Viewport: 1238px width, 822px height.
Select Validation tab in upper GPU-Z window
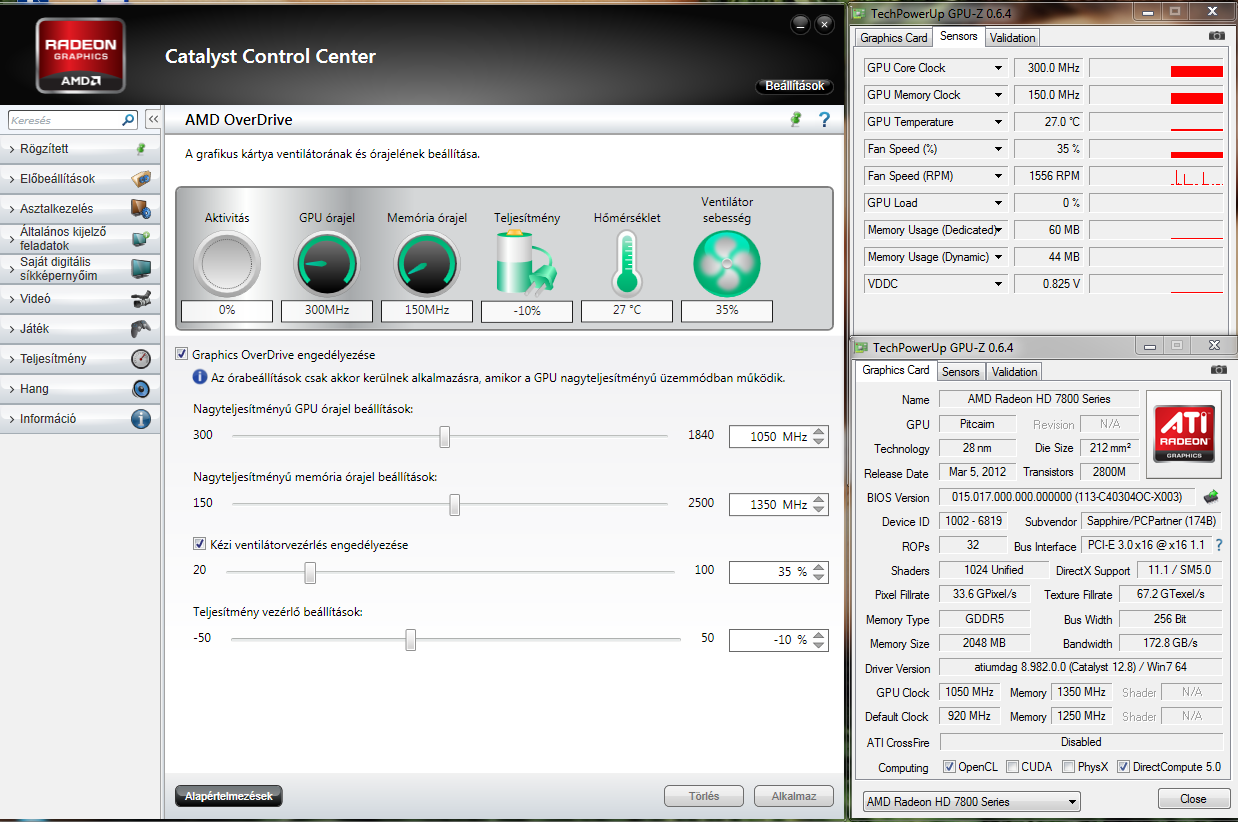pyautogui.click(x=1013, y=38)
